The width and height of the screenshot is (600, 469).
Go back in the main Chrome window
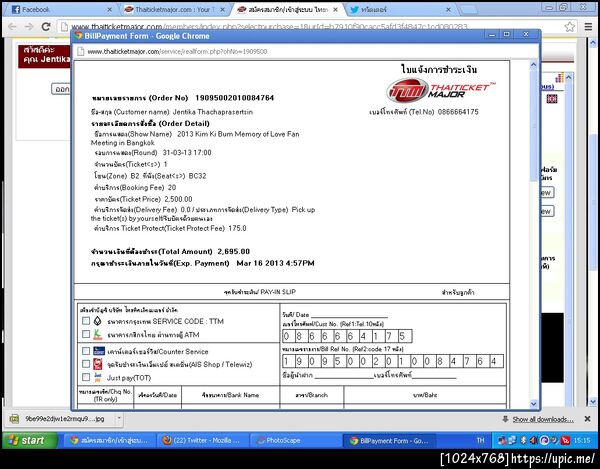(12, 26)
